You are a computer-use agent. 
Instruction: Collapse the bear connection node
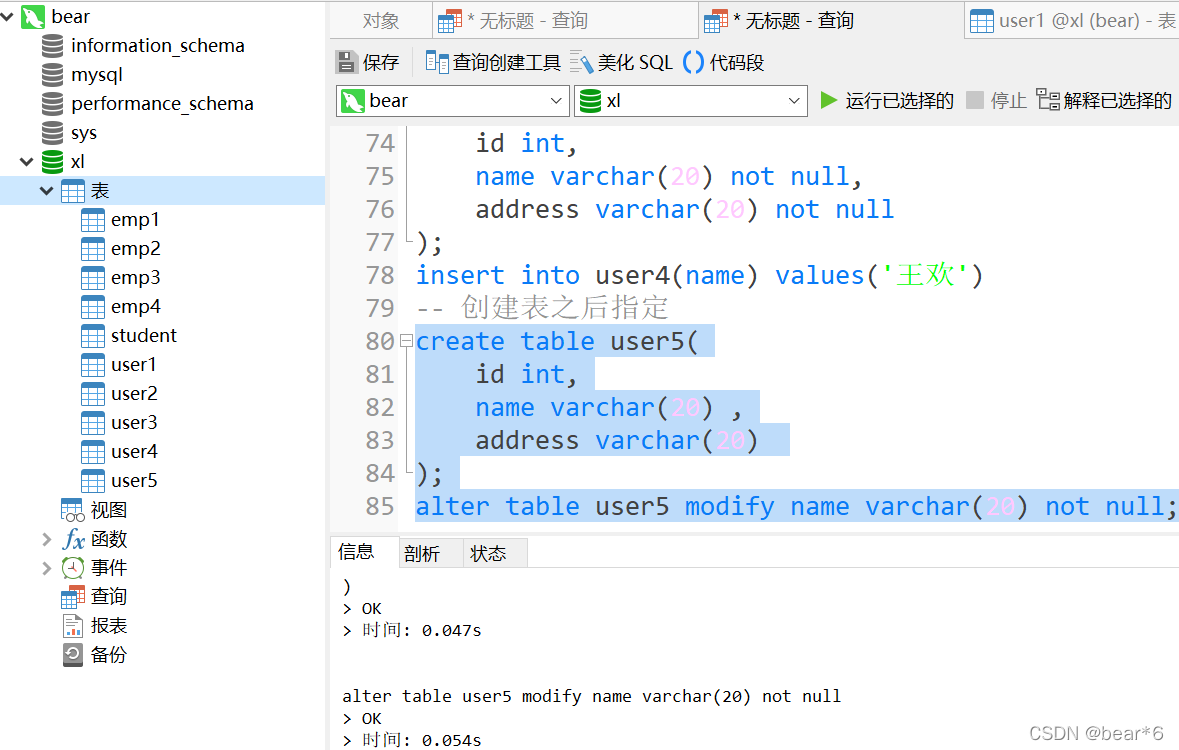click(8, 16)
